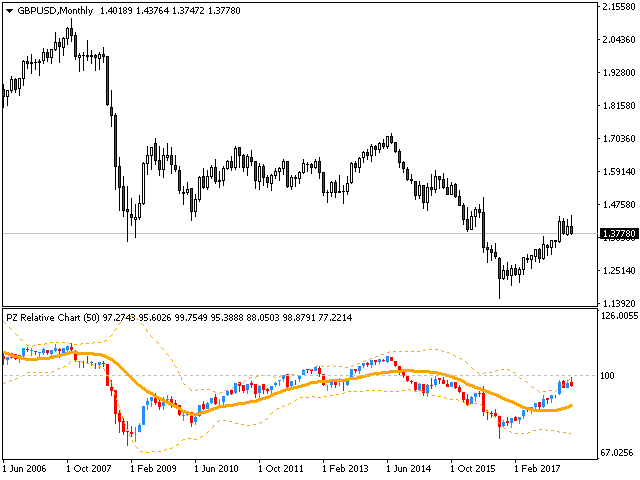The width and height of the screenshot is (640, 480).
Task: Select the 1.47580 price axis label
Action: 619,204
